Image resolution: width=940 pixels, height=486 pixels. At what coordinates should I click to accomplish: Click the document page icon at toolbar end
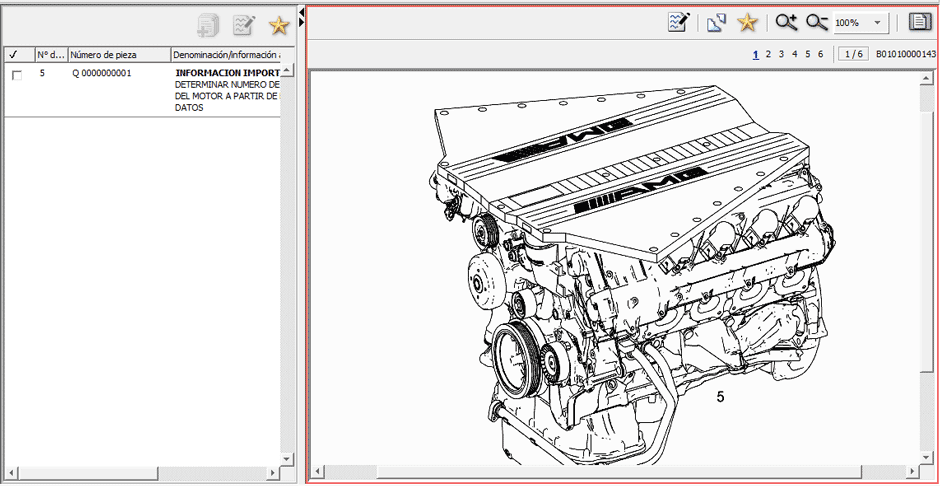pos(918,23)
